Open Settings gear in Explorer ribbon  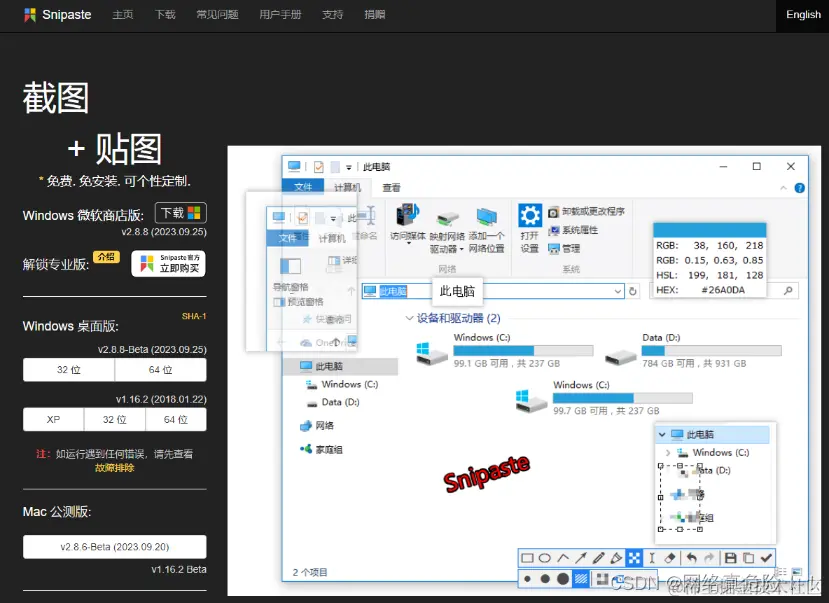pos(529,216)
